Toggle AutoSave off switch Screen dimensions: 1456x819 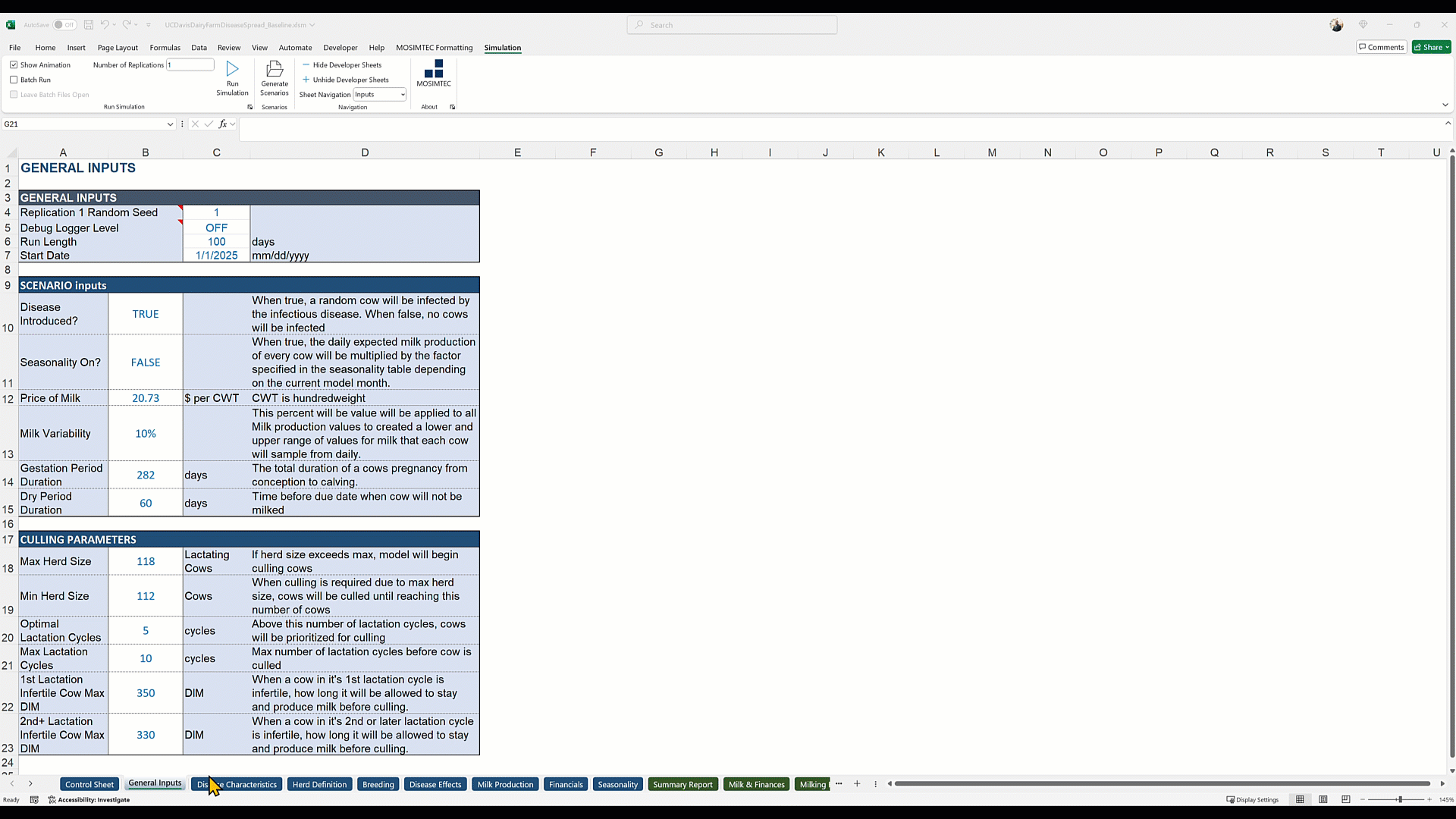click(x=65, y=24)
